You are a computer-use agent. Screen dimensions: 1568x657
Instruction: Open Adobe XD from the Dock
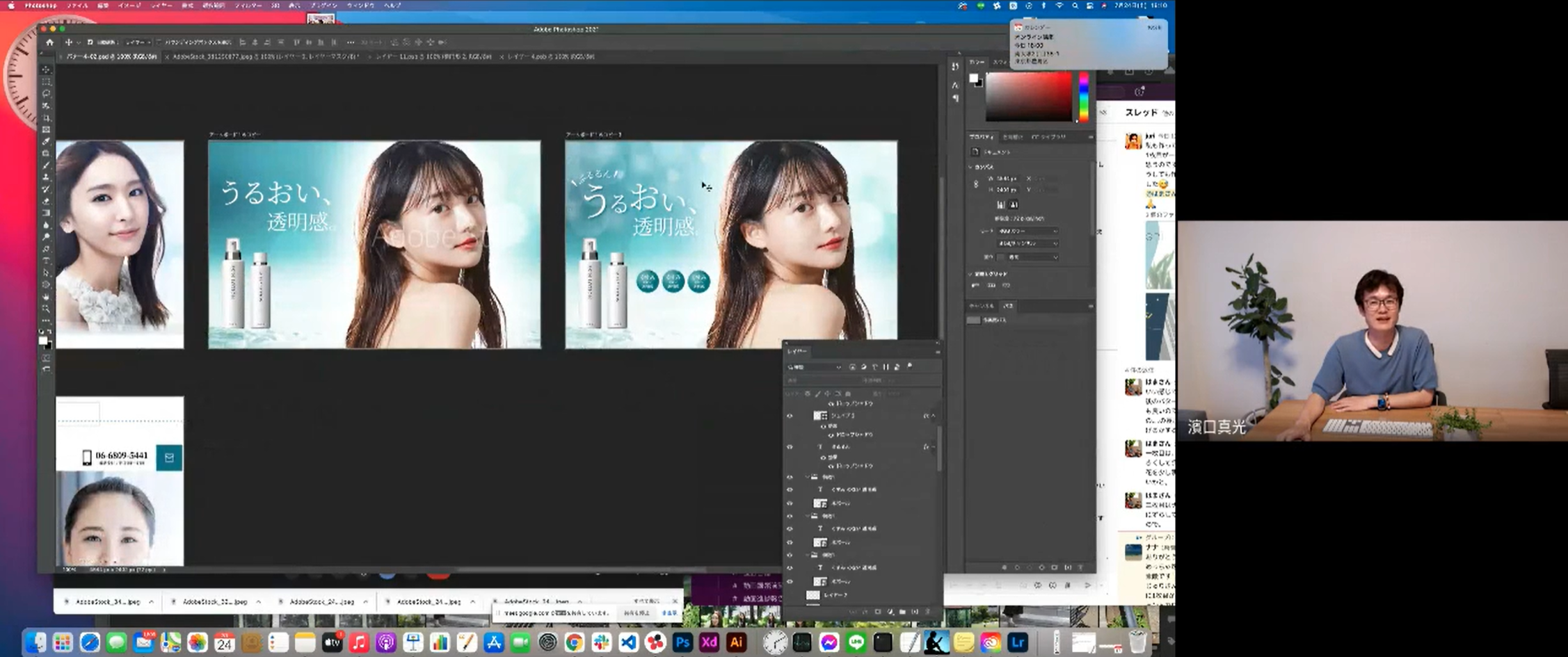[x=710, y=642]
